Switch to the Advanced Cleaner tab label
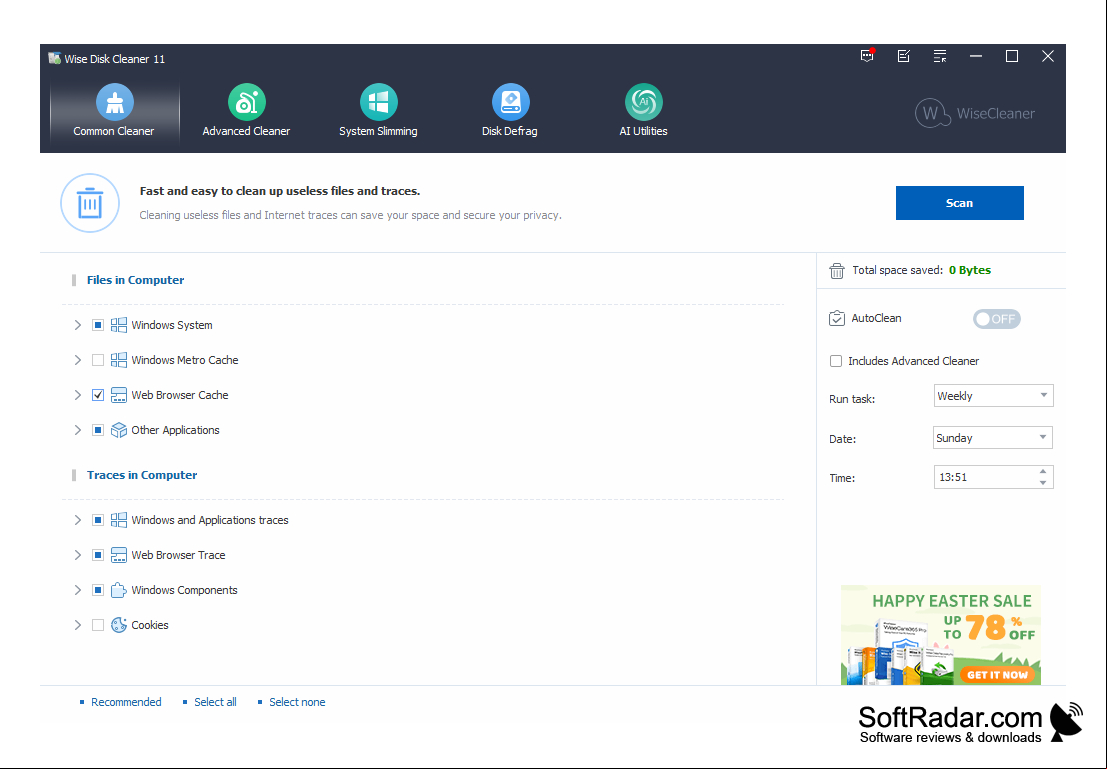This screenshot has width=1107, height=769. pyautogui.click(x=246, y=131)
